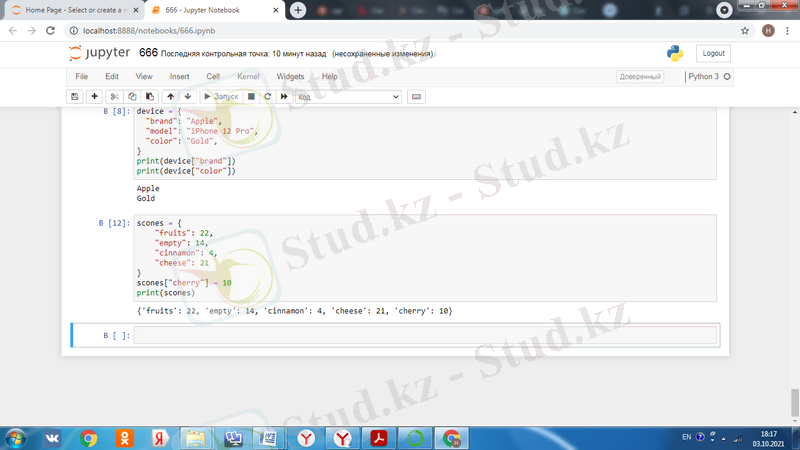The height and width of the screenshot is (450, 800).
Task: Click the Python logo icon
Action: point(674,53)
